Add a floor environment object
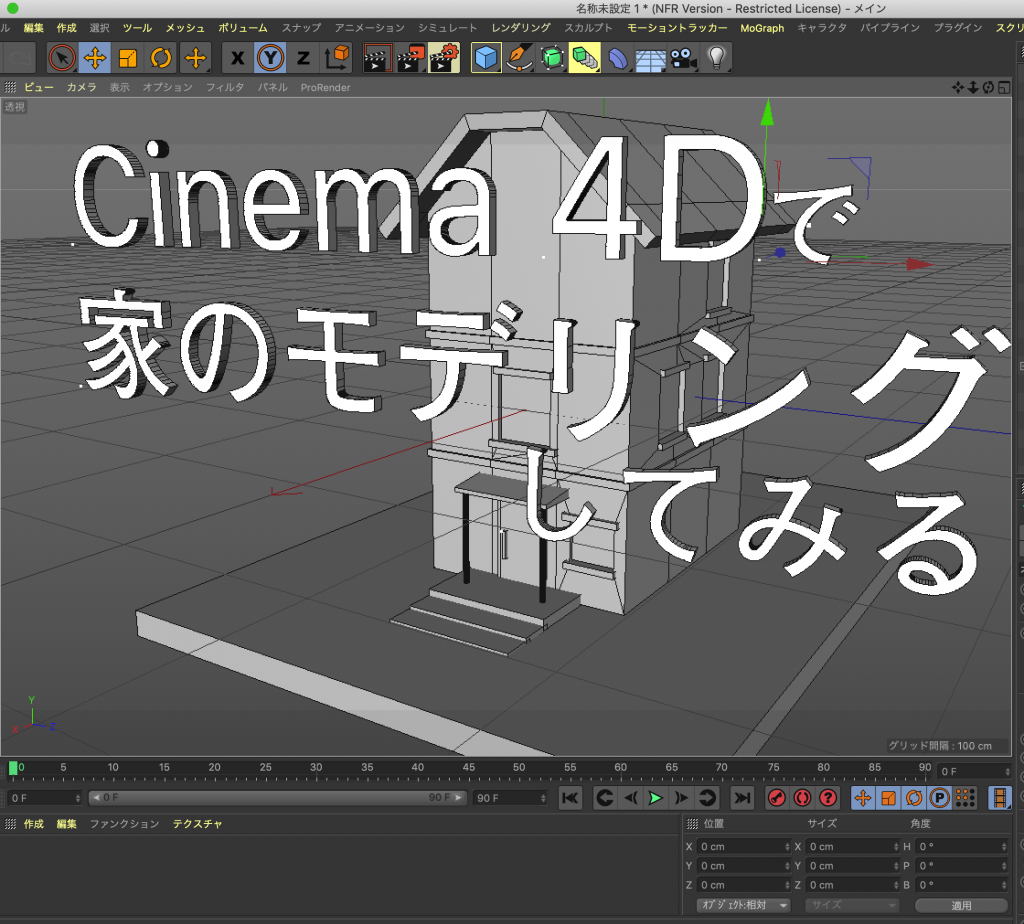 click(x=650, y=58)
